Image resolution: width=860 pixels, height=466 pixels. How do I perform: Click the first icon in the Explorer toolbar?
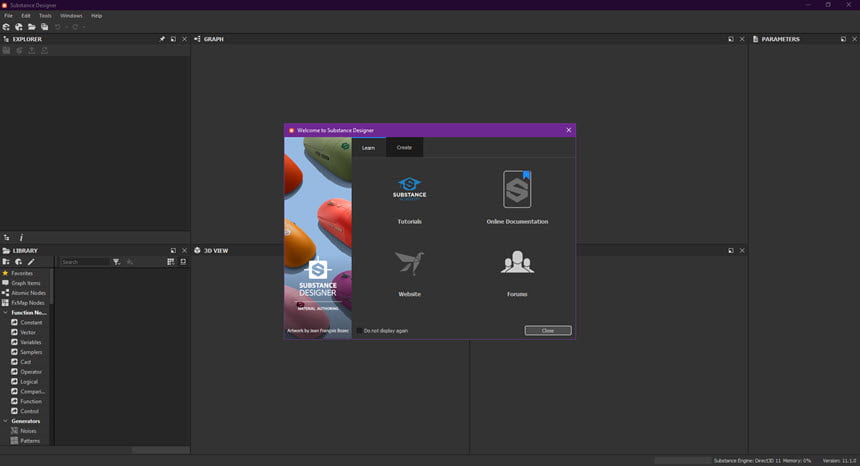[x=7, y=50]
